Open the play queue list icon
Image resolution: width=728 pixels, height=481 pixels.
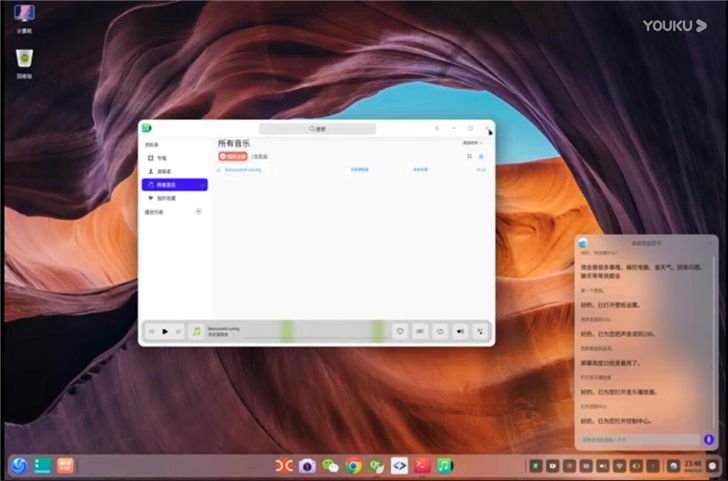coord(481,331)
